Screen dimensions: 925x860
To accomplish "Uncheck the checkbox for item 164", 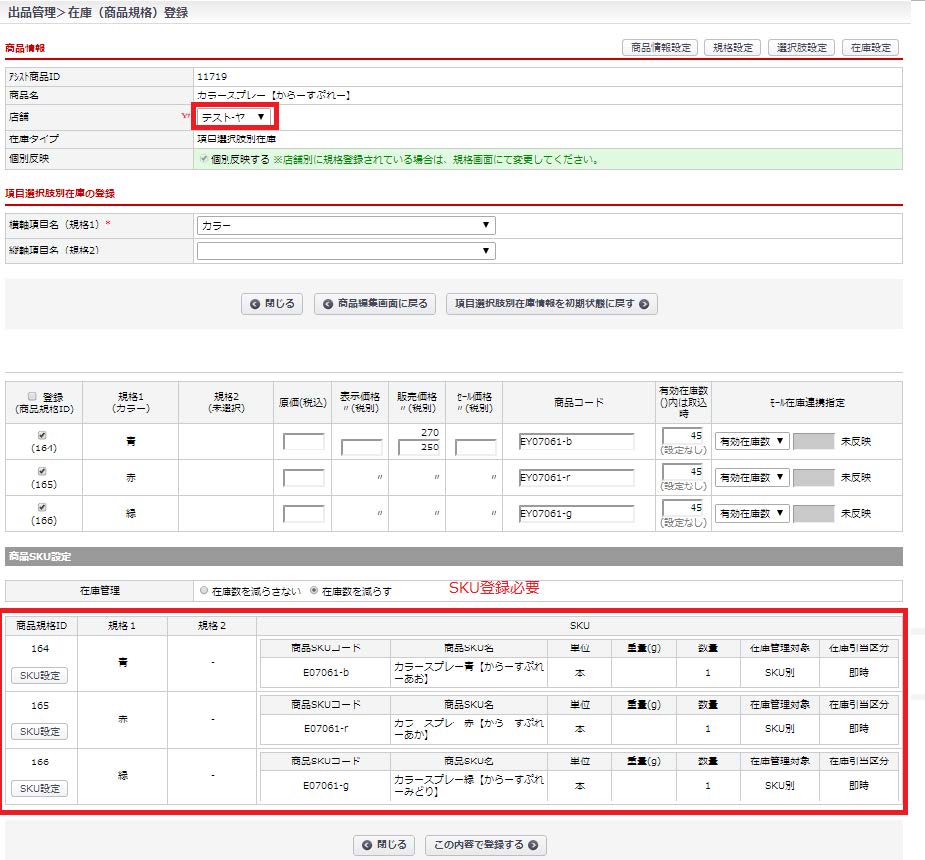I will 40,435.
